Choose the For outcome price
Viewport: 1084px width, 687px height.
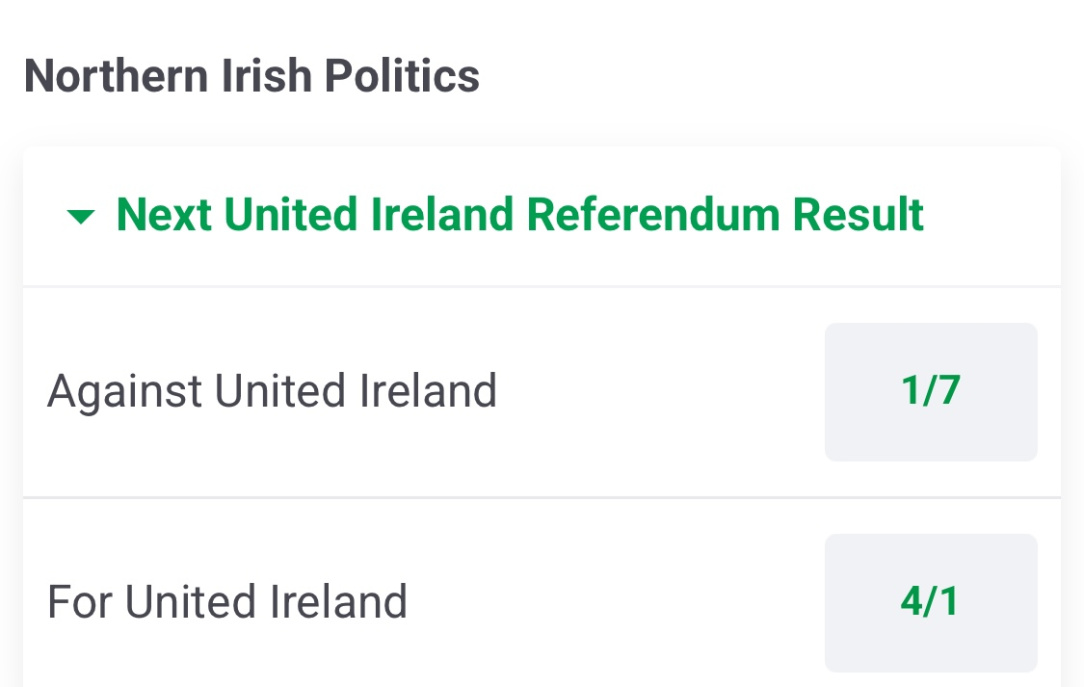click(930, 602)
